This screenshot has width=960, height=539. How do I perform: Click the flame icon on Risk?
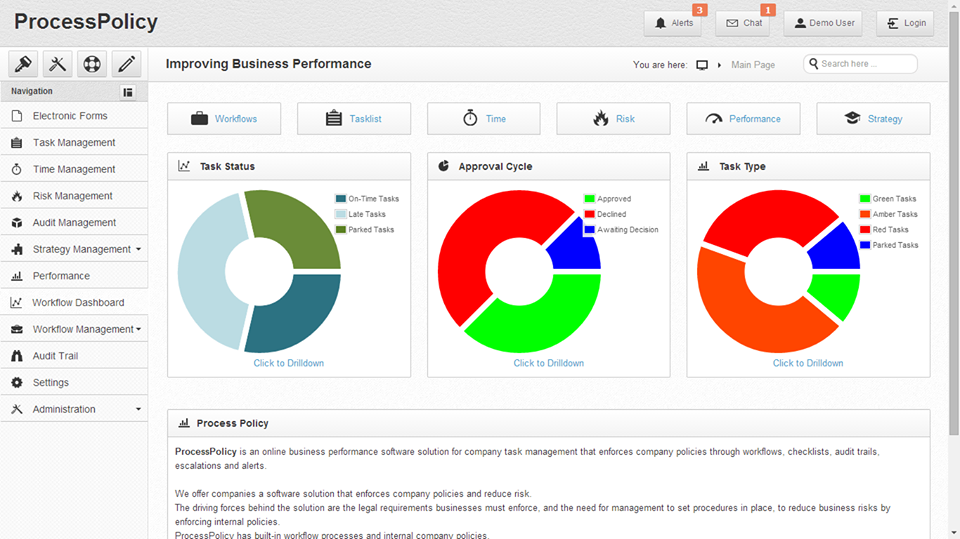(x=601, y=118)
